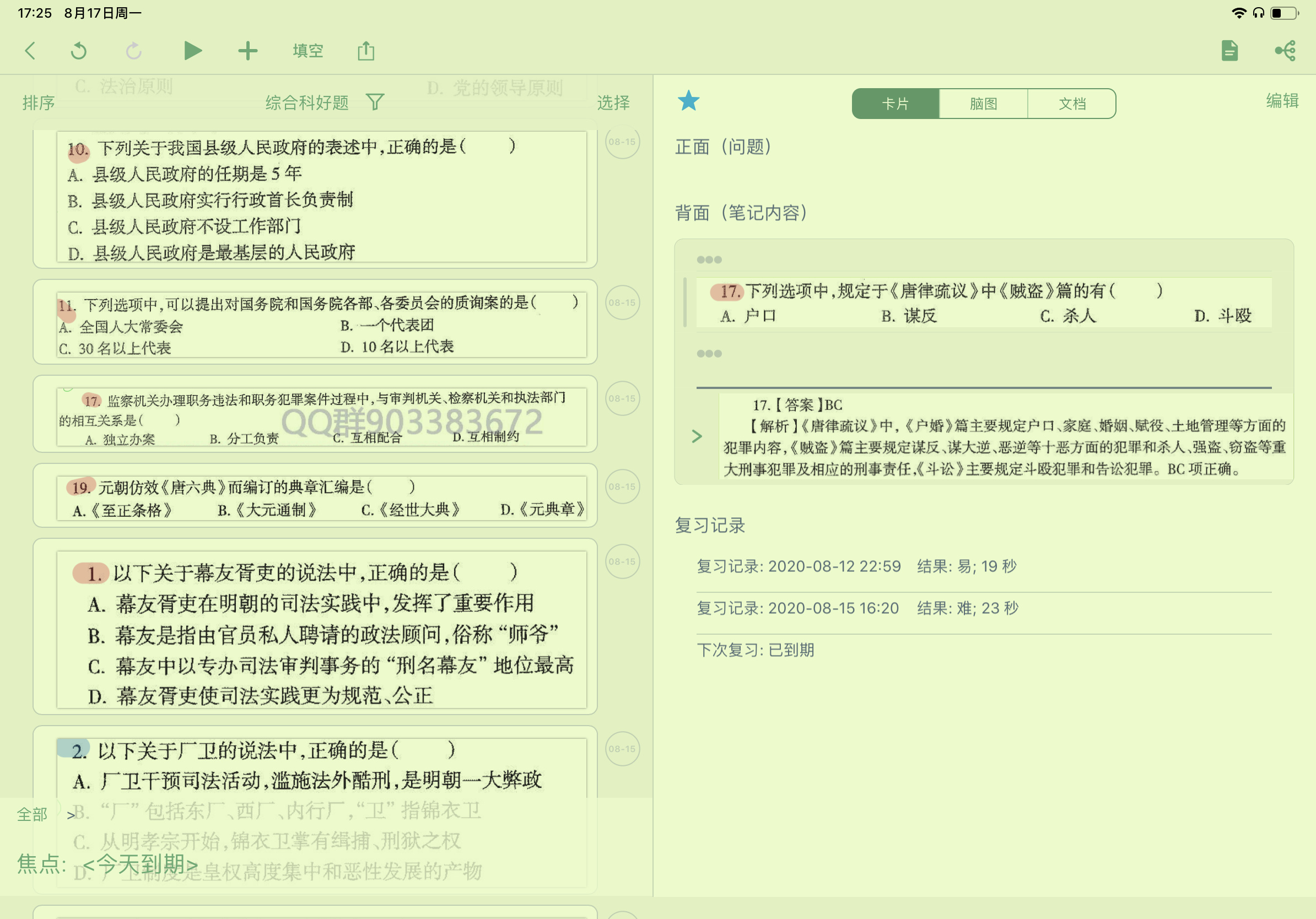
Task: Start review with the play button
Action: click(x=192, y=51)
